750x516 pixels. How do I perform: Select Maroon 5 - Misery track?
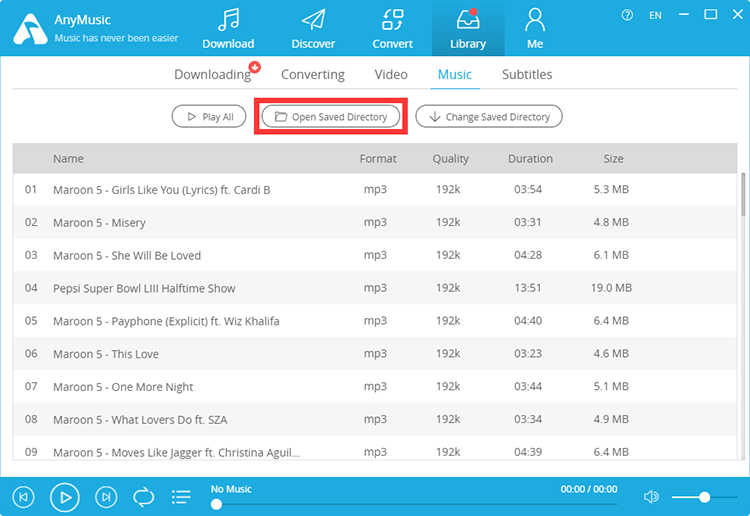pos(375,222)
